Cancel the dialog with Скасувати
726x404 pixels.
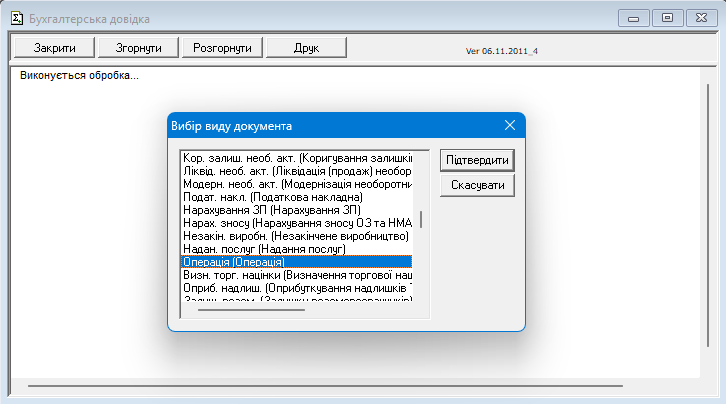tap(478, 187)
